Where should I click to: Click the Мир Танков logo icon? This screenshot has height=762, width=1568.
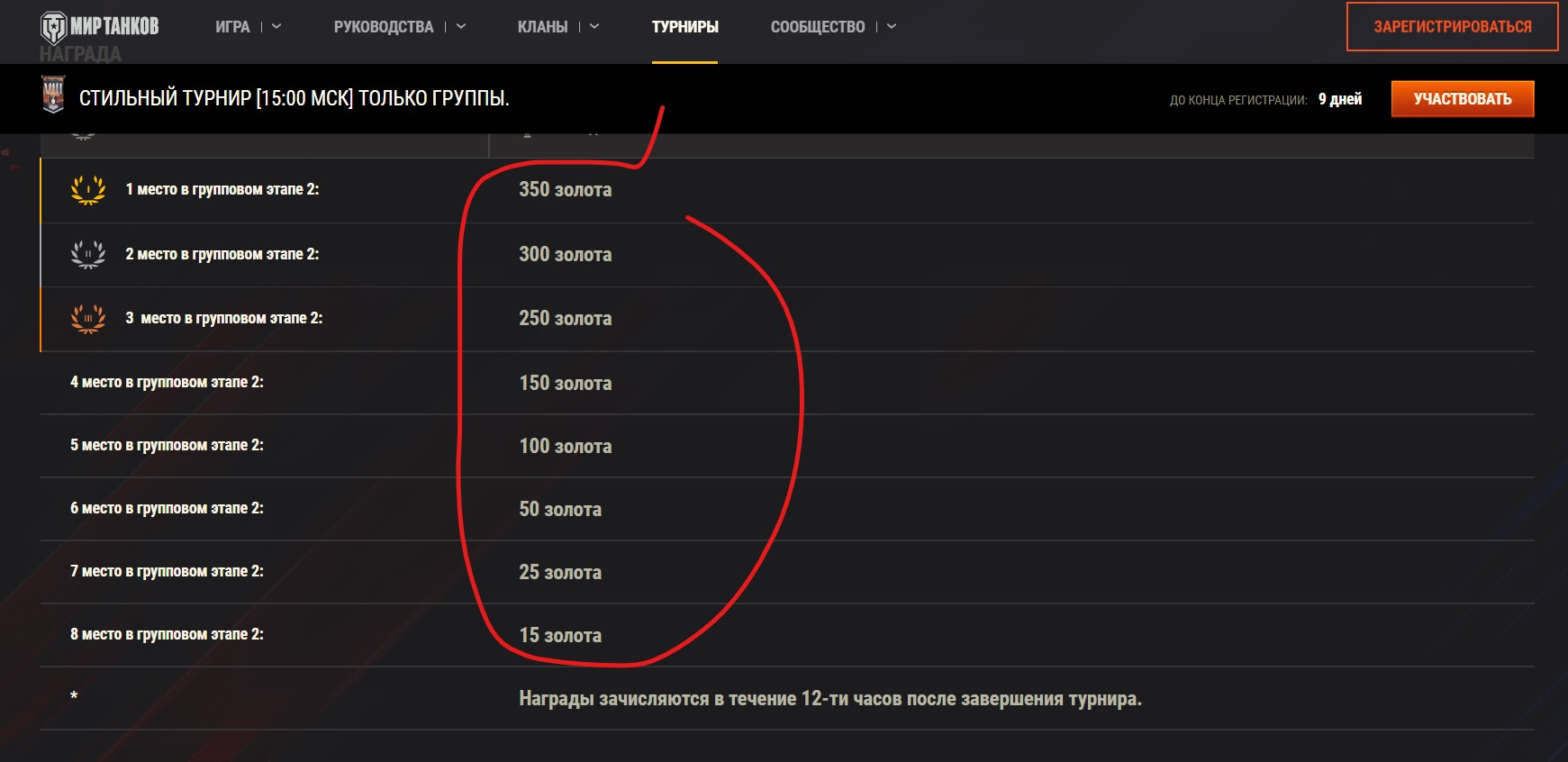53,27
